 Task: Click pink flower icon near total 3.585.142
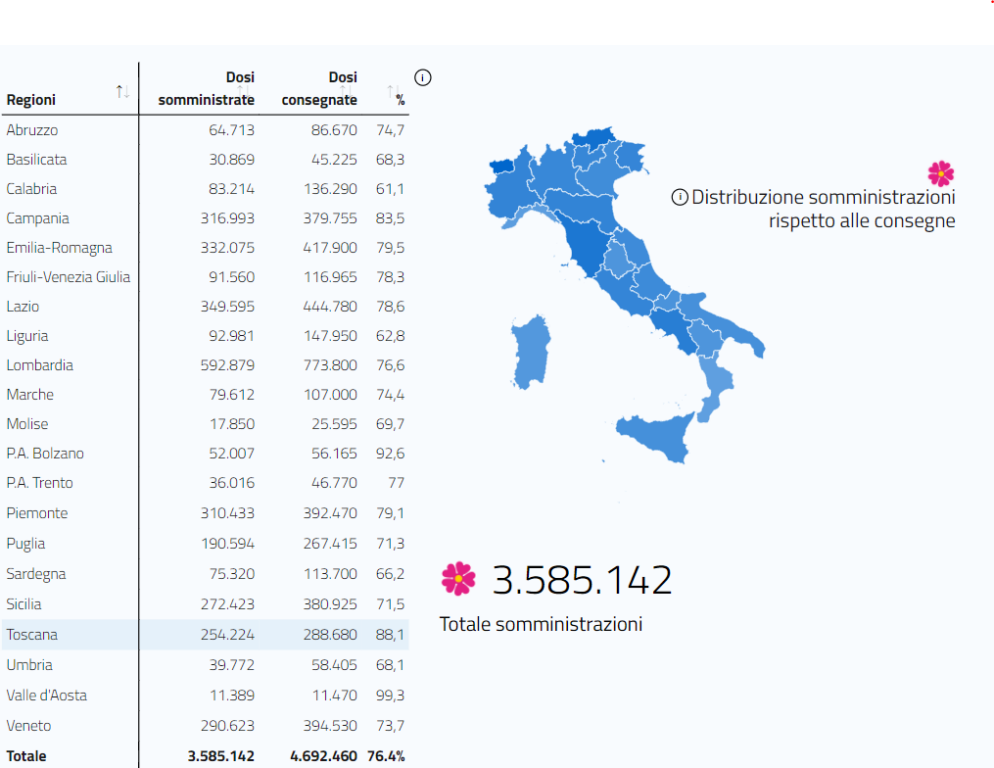[x=458, y=578]
